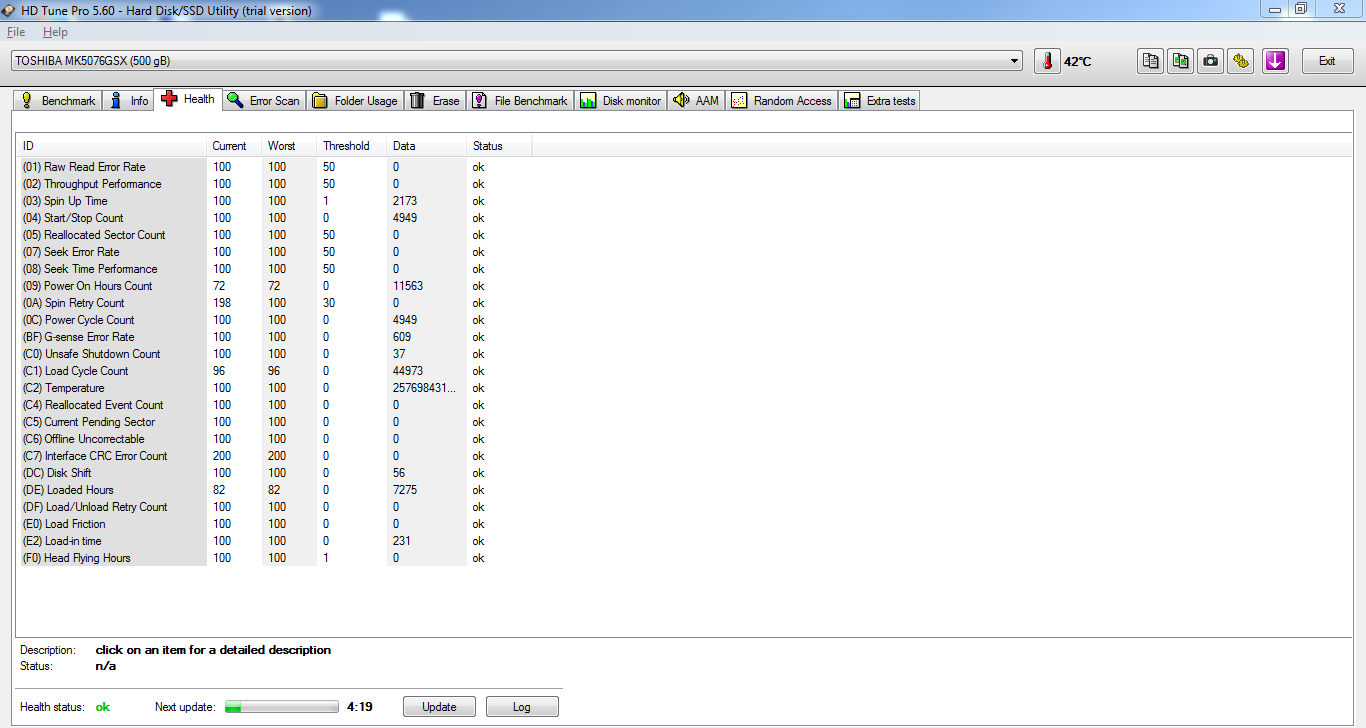Click the ID column header
This screenshot has height=728, width=1366.
click(x=111, y=146)
